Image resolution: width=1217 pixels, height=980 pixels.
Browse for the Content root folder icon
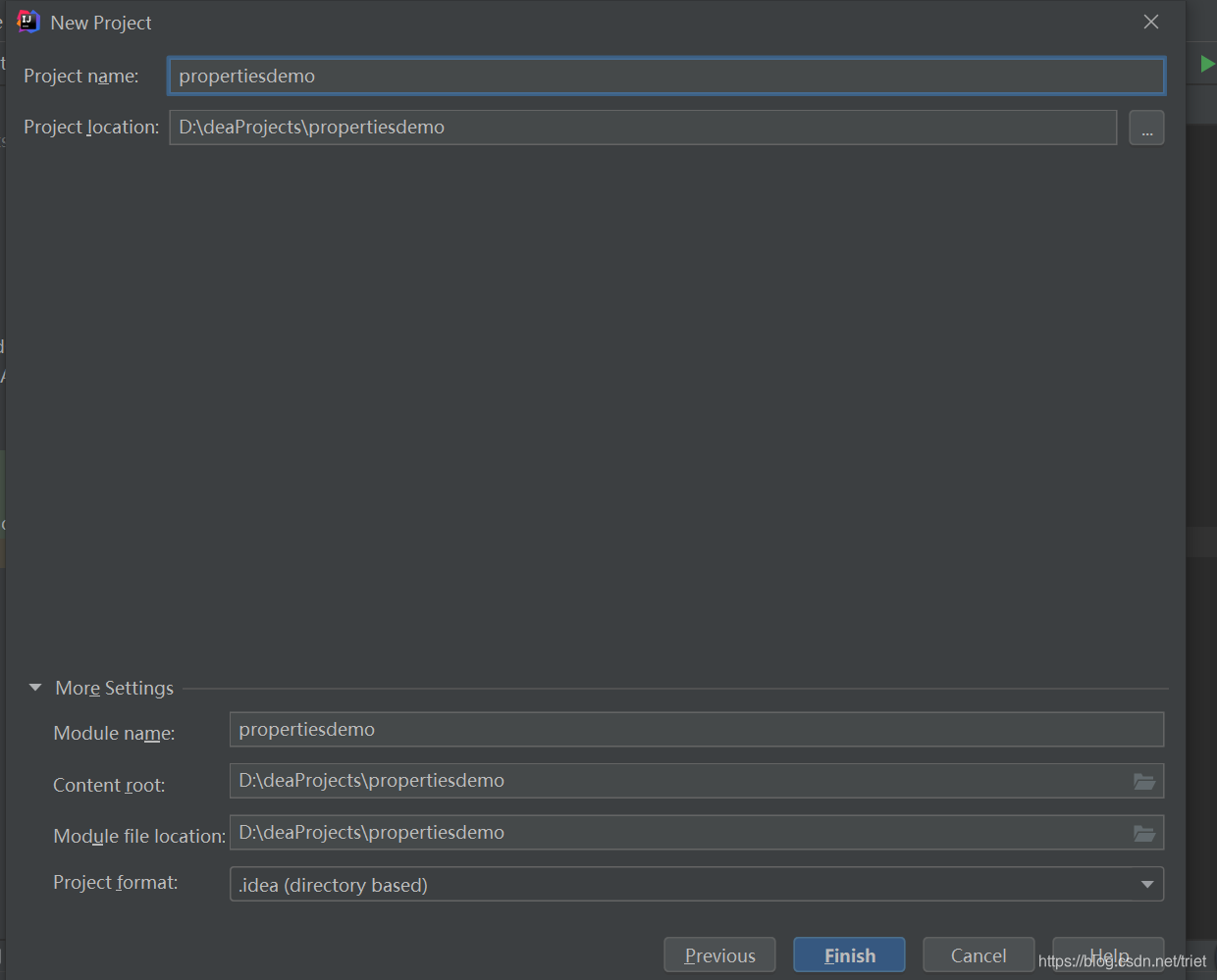[1144, 782]
